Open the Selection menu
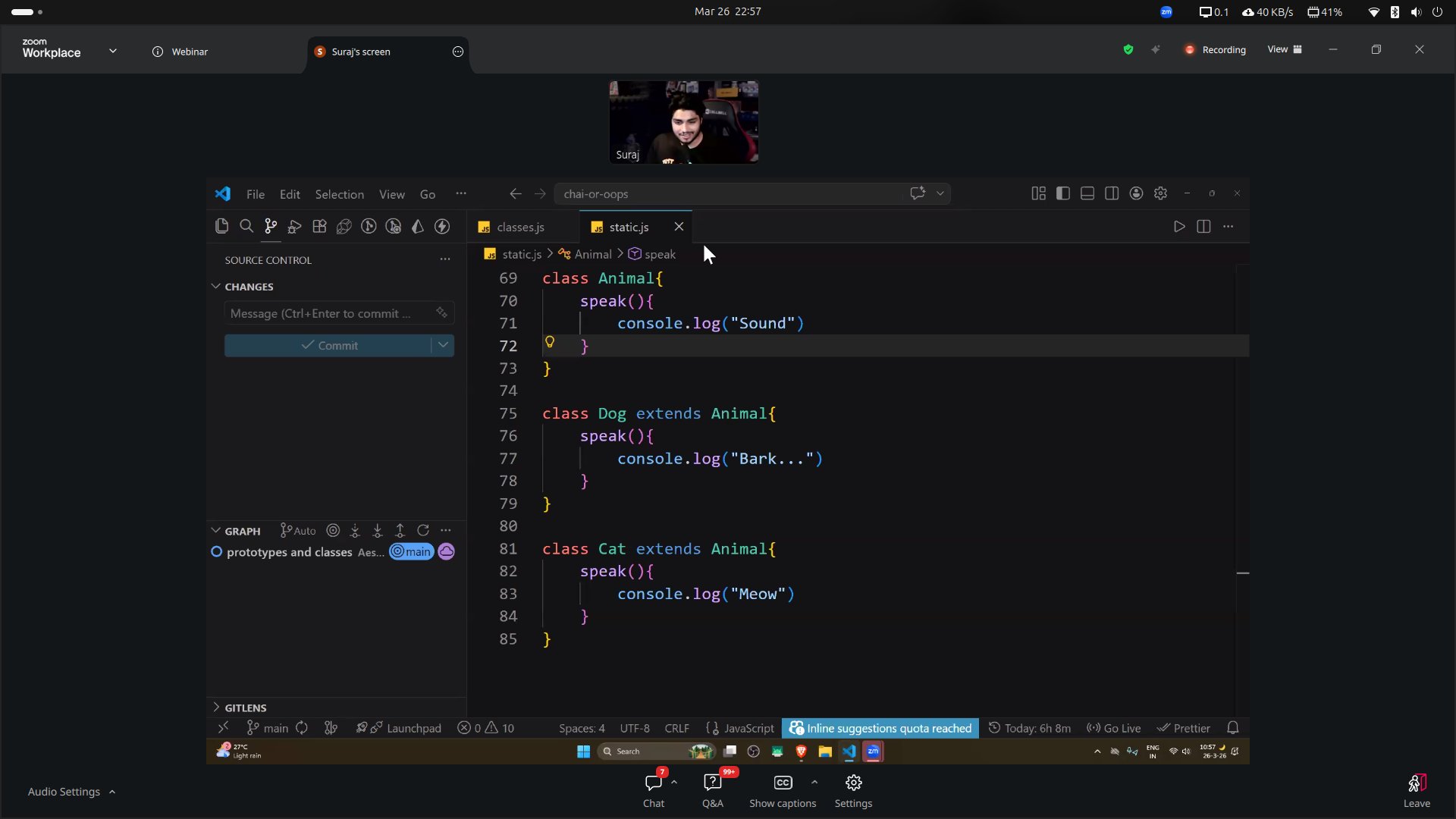Screen dimensions: 1456x819 pyautogui.click(x=339, y=194)
